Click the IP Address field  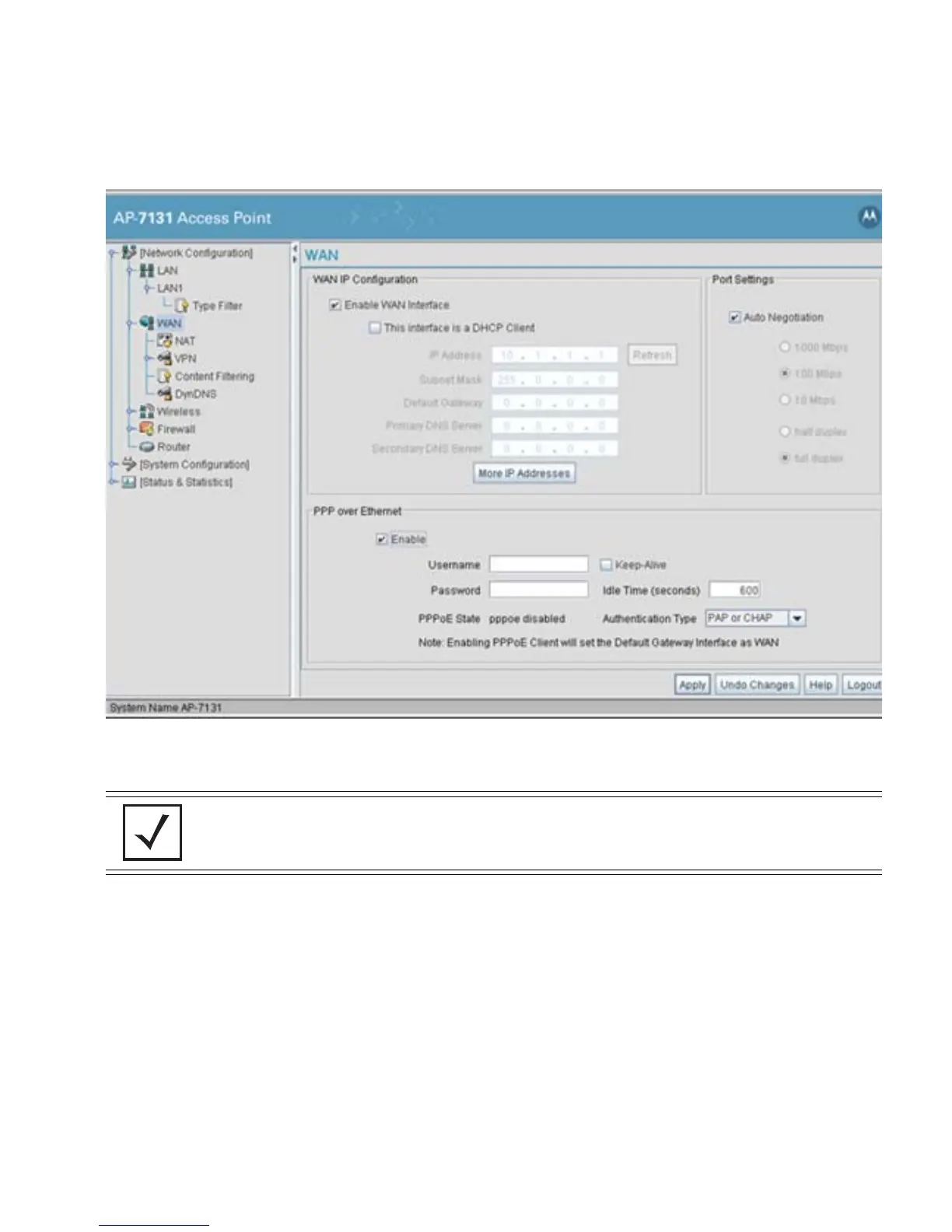click(x=555, y=355)
